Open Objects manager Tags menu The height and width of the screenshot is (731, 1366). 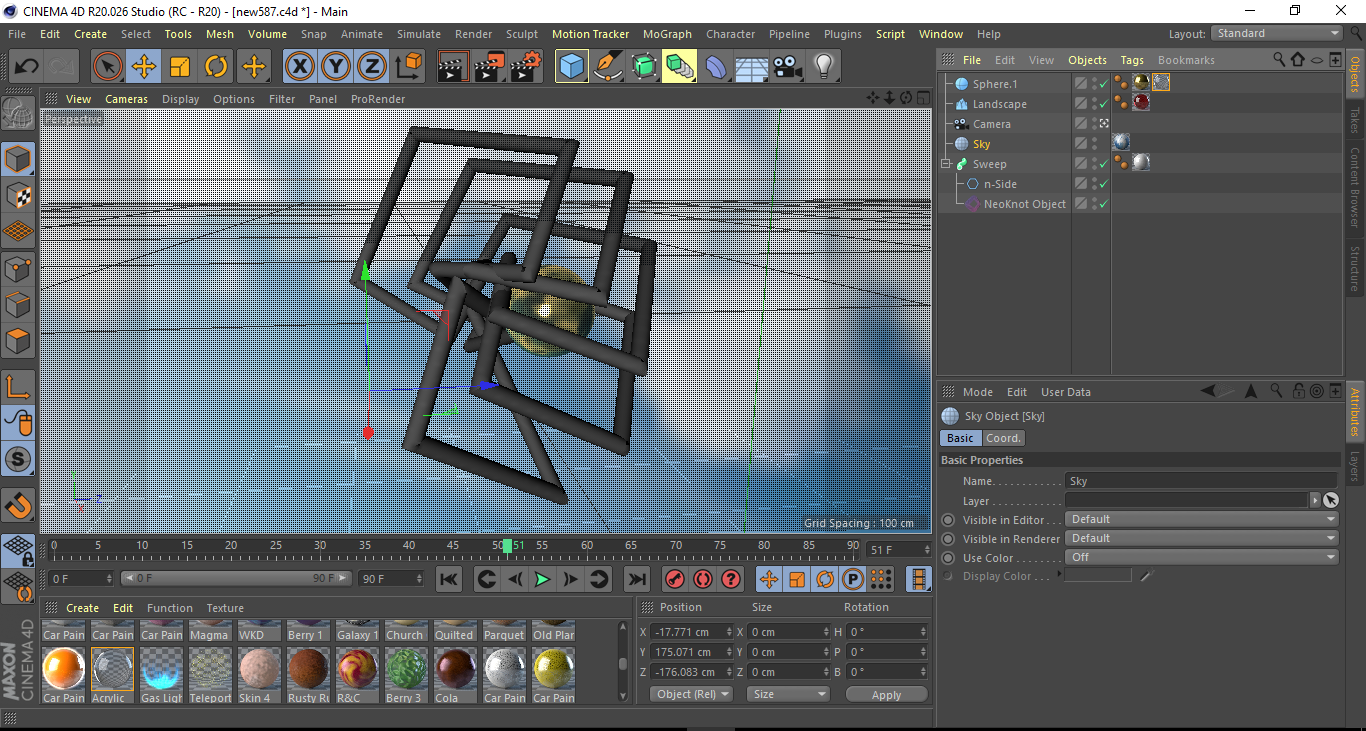1132,60
